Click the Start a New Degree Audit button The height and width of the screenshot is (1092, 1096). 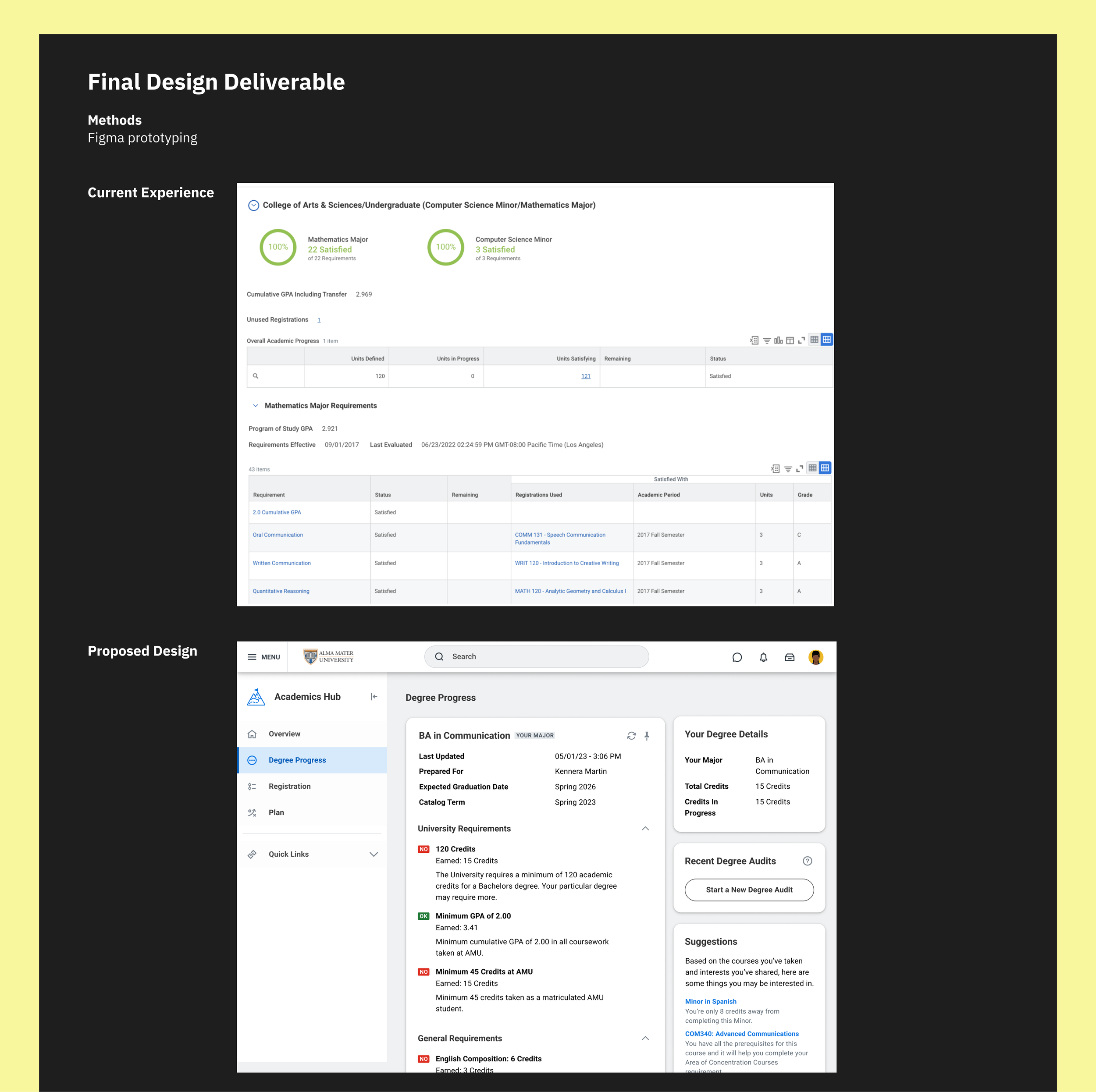749,890
